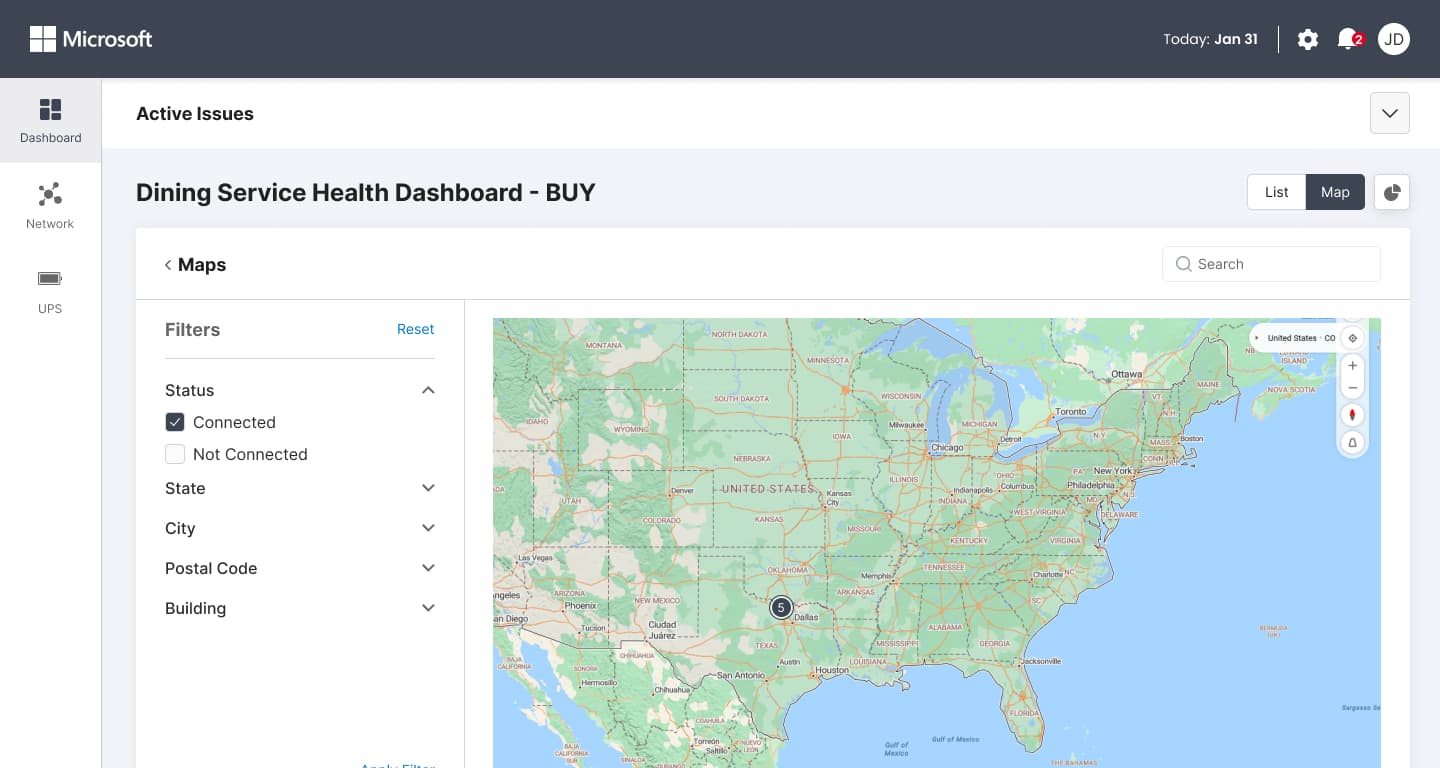1440x768 pixels.
Task: Open the Network sidebar section
Action: [x=50, y=207]
